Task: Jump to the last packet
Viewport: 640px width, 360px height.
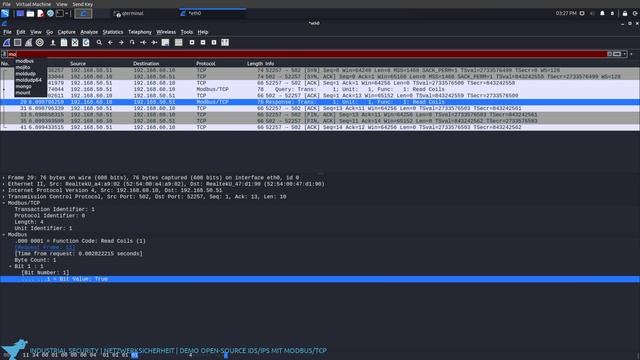Action: click(x=154, y=42)
